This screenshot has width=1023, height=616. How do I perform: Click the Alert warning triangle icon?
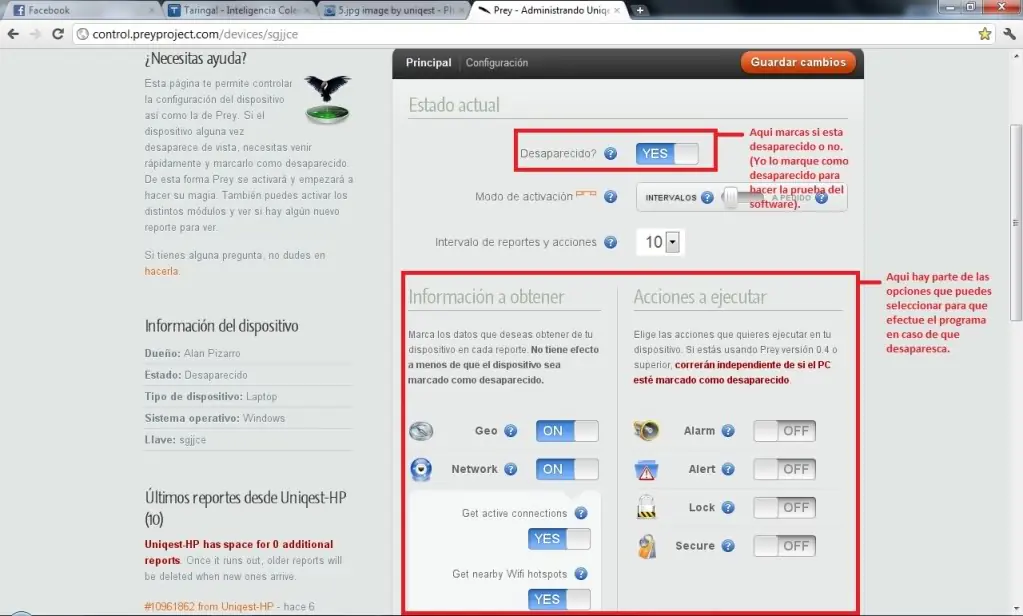coord(646,470)
